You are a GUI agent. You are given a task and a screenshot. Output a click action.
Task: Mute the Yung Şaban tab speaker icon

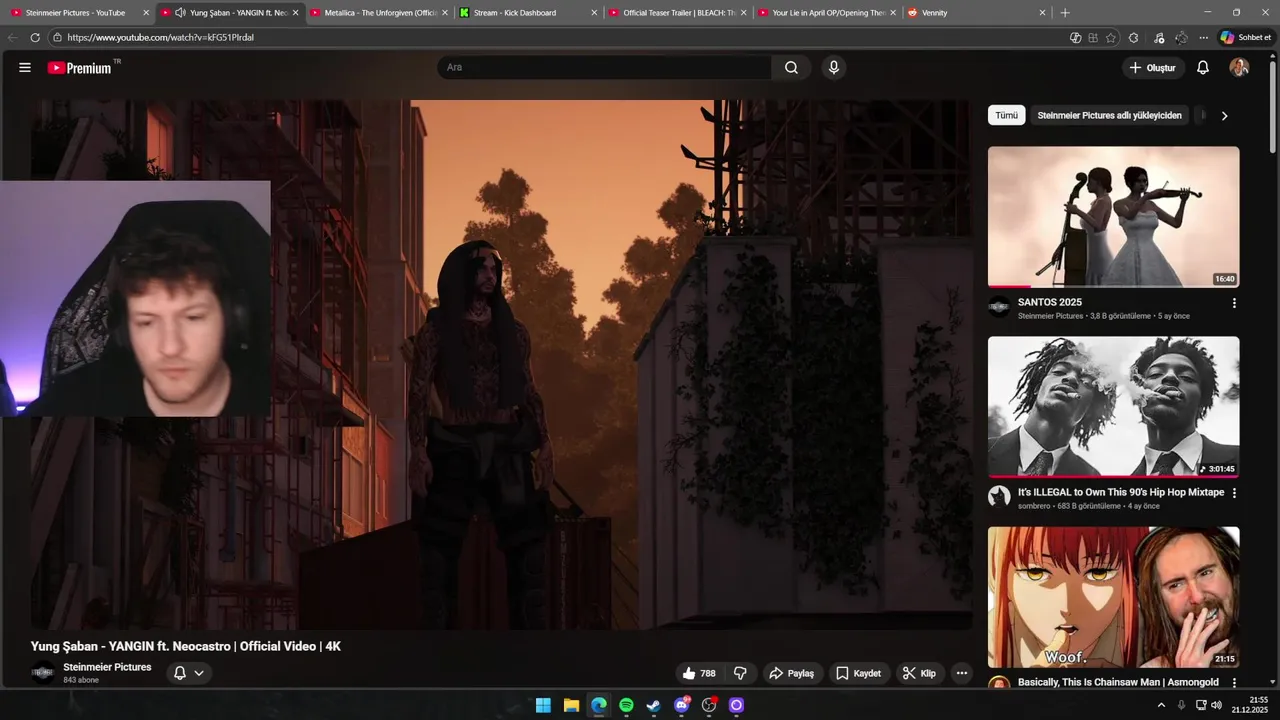[x=180, y=13]
